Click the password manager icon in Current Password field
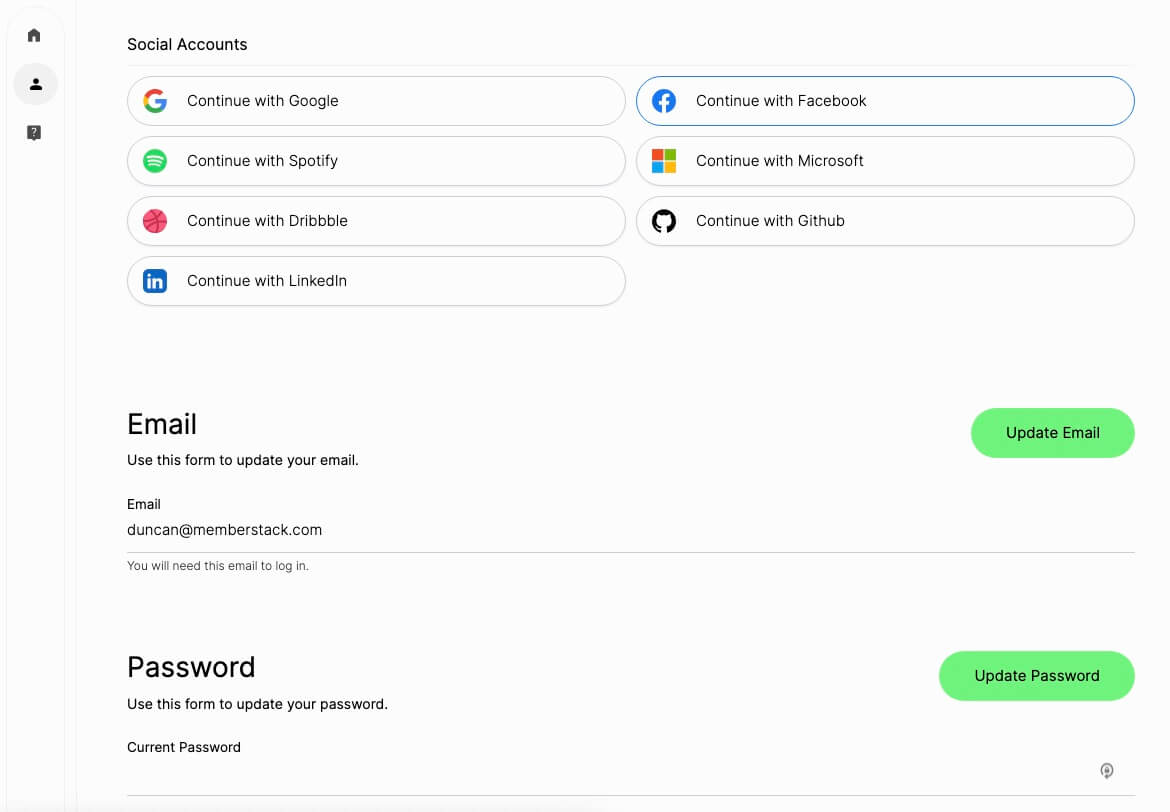Screen dimensions: 1170x812 click(x=1106, y=770)
